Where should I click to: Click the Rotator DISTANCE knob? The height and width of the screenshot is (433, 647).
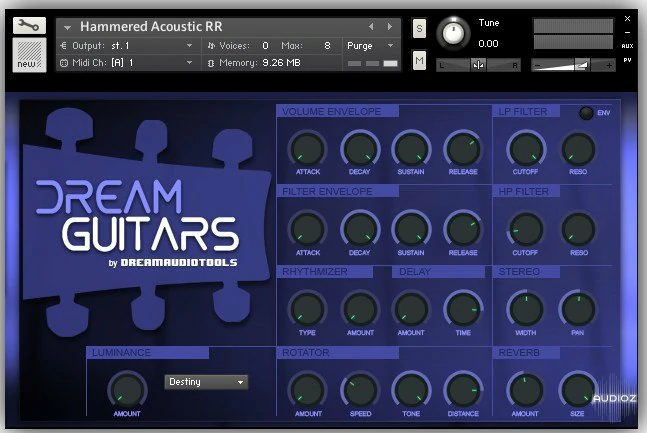[x=463, y=390]
